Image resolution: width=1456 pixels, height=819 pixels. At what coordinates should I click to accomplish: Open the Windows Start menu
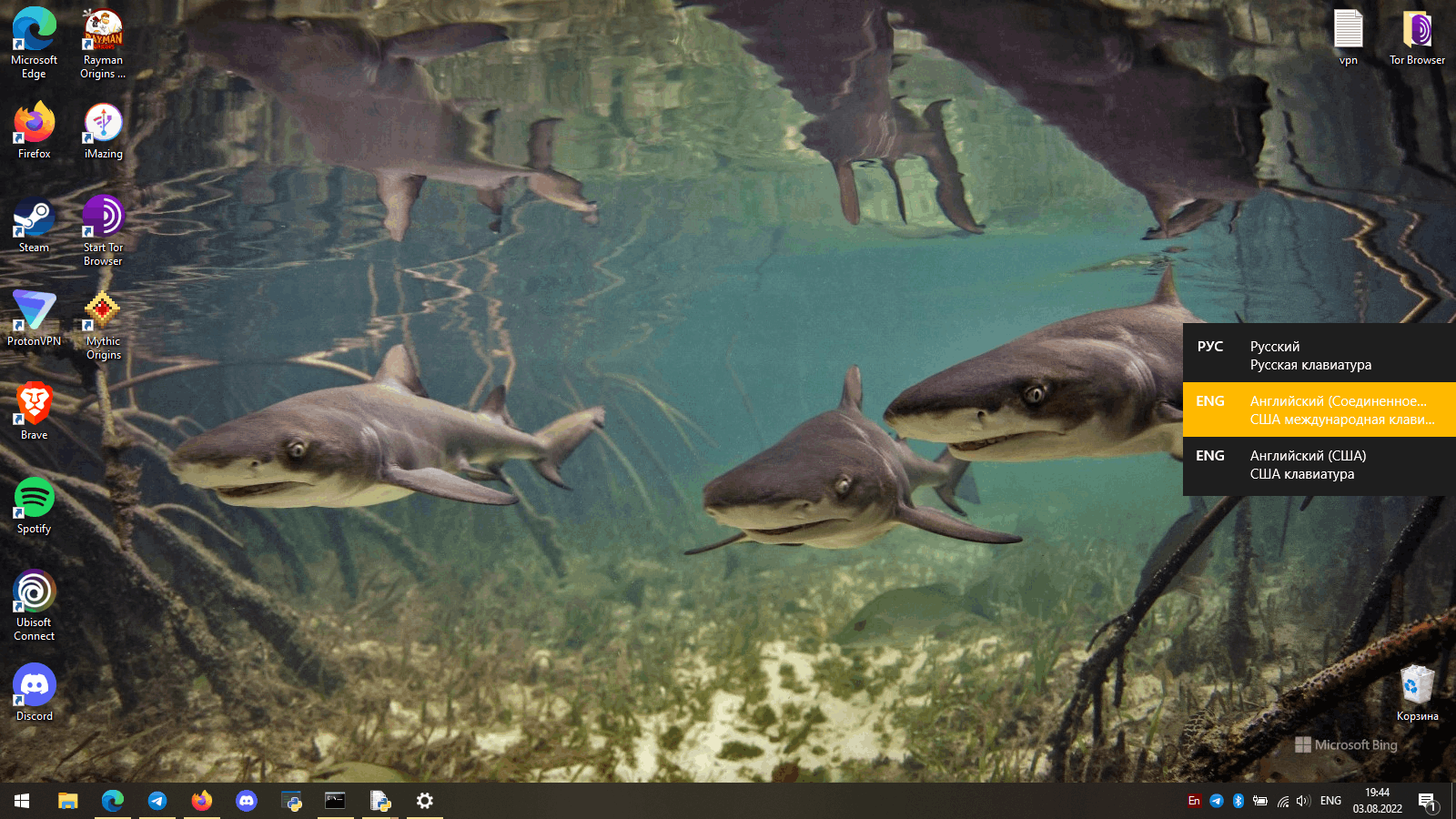pos(22,801)
